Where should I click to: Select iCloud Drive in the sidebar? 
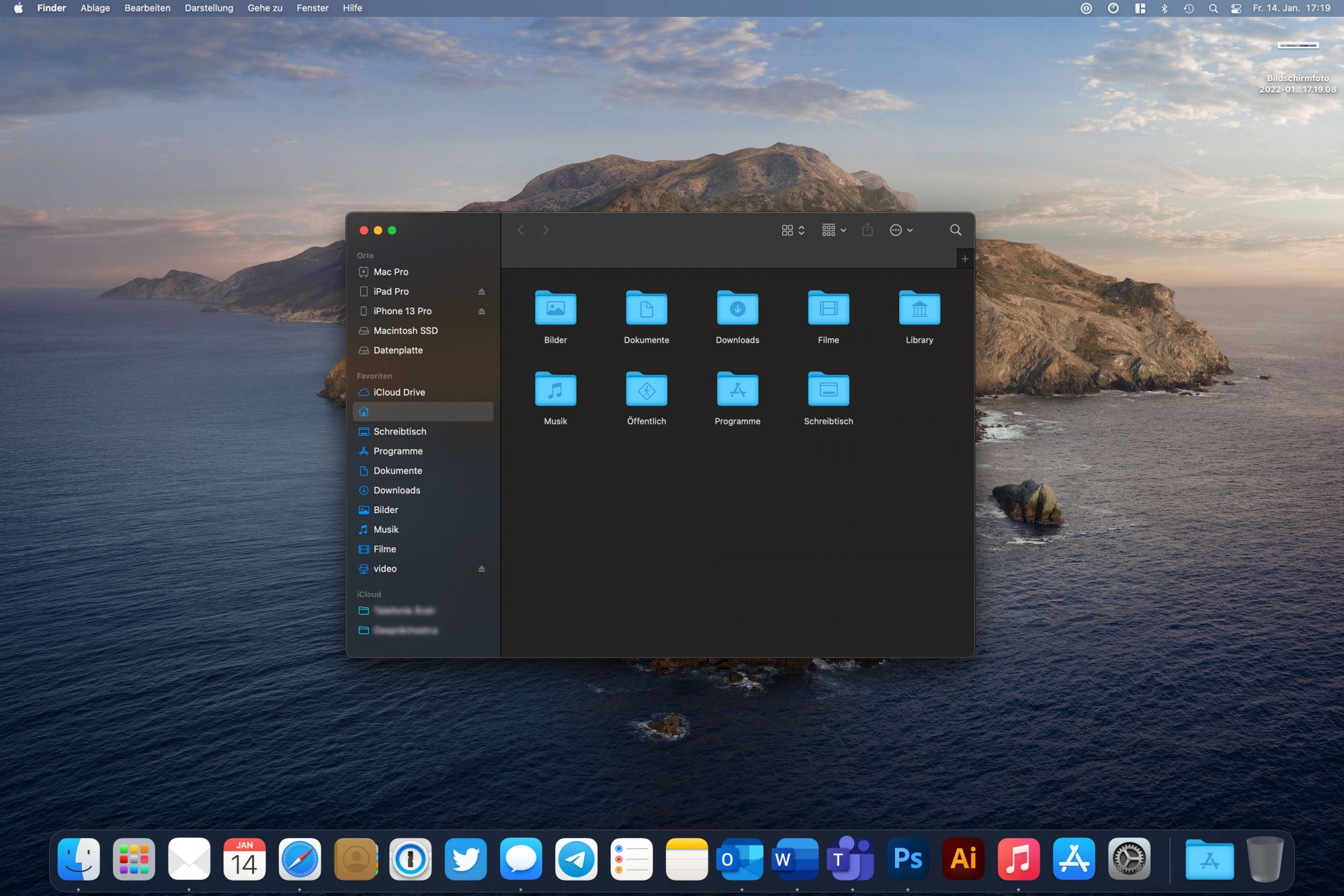pyautogui.click(x=399, y=392)
